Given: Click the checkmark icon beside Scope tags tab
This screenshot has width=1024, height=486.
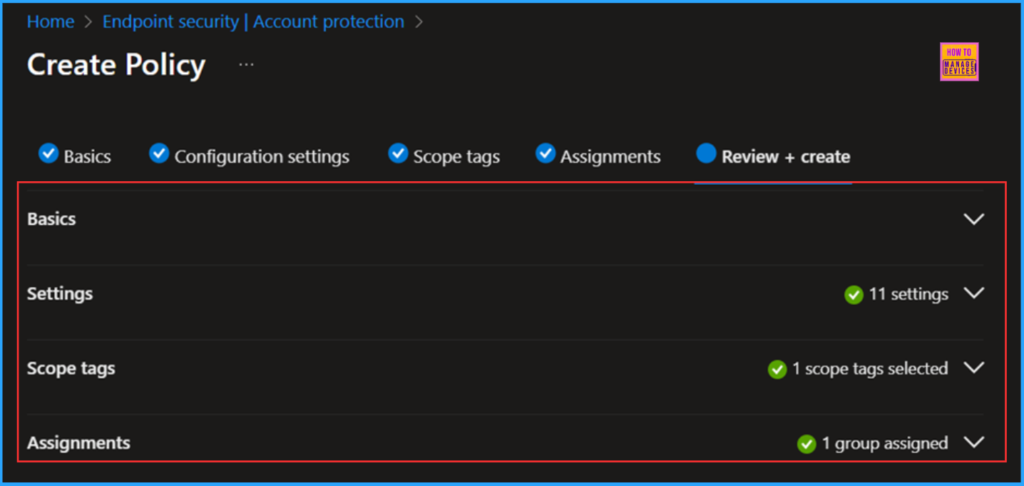Looking at the screenshot, I should 398,154.
